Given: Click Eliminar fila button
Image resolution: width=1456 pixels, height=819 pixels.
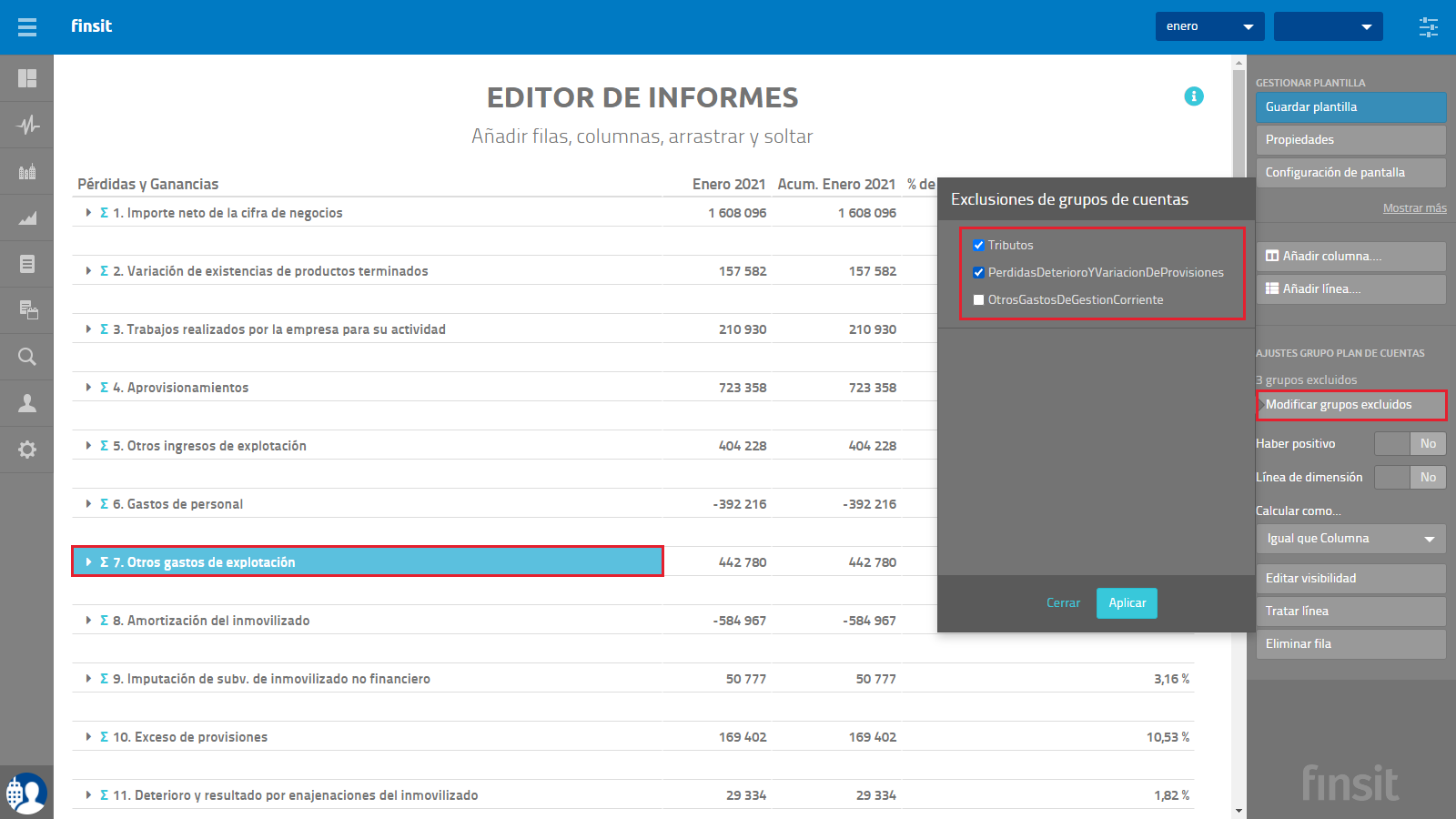Looking at the screenshot, I should (x=1350, y=644).
